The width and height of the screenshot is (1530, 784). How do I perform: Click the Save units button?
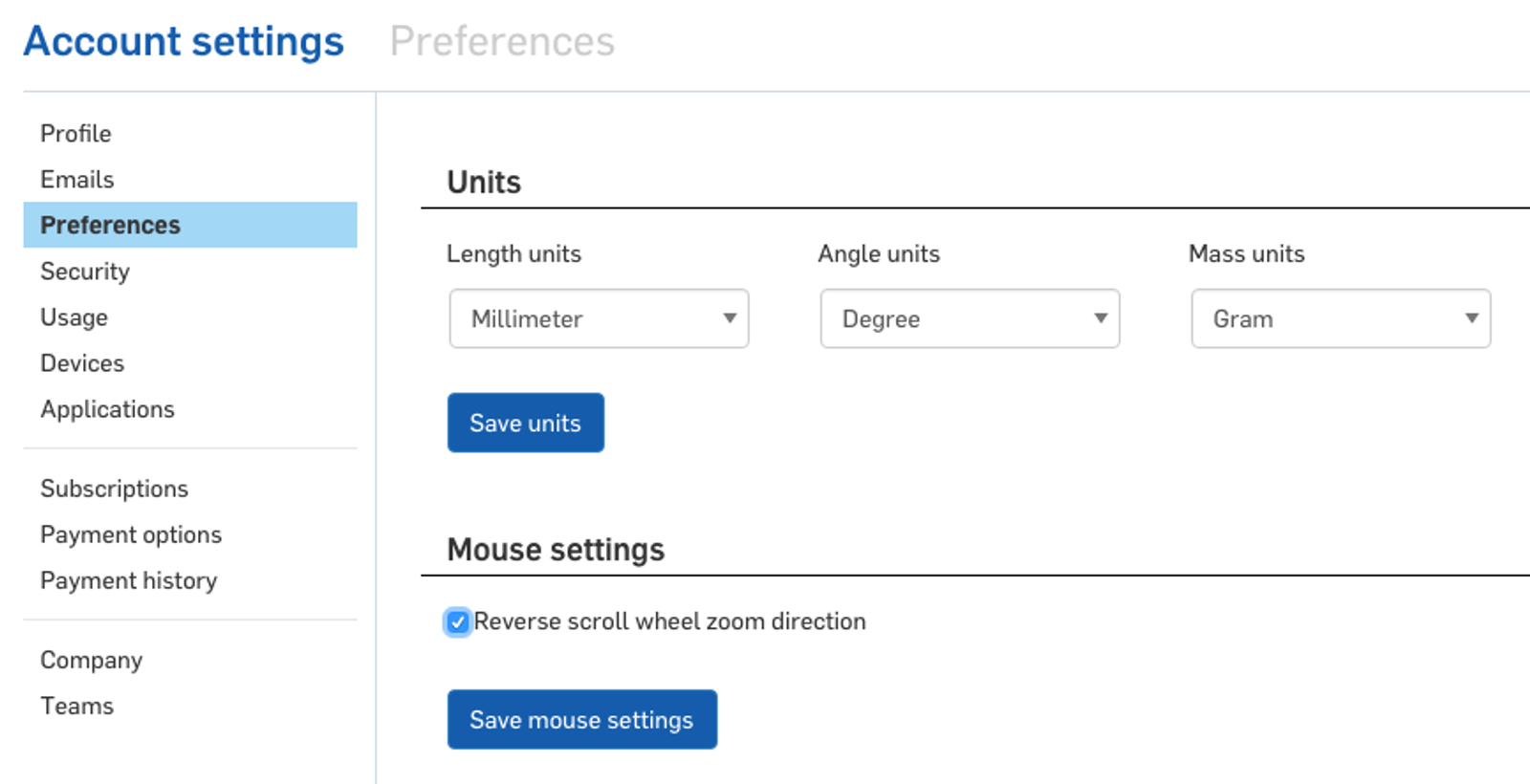525,423
